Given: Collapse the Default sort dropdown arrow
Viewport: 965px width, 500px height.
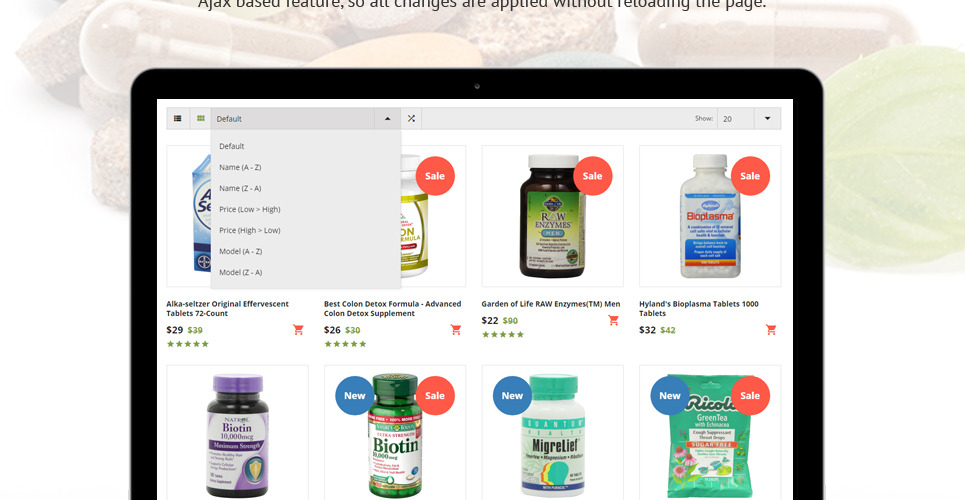Looking at the screenshot, I should coord(387,118).
